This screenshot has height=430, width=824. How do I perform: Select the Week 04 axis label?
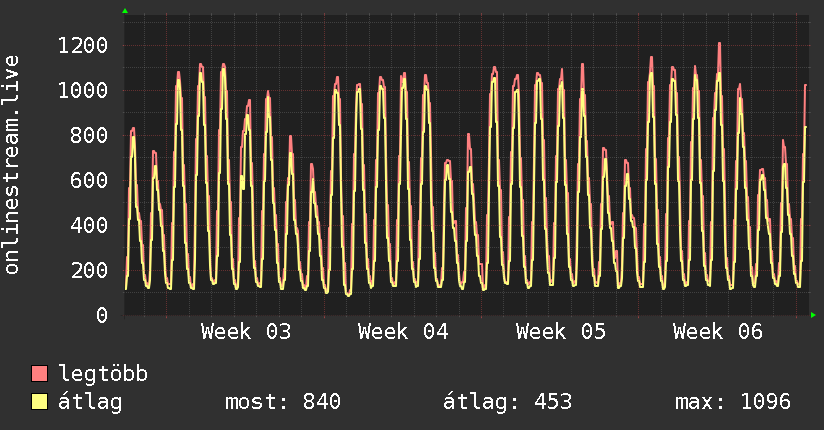tap(403, 331)
